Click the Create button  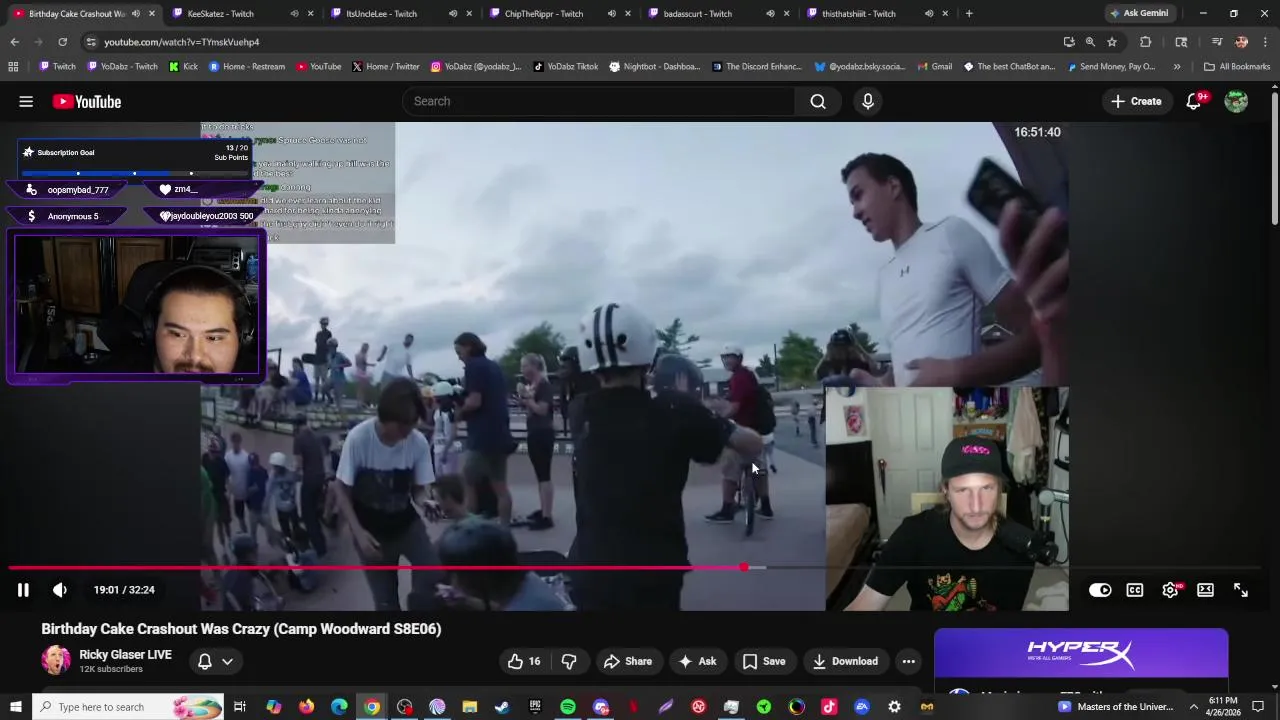point(1136,101)
